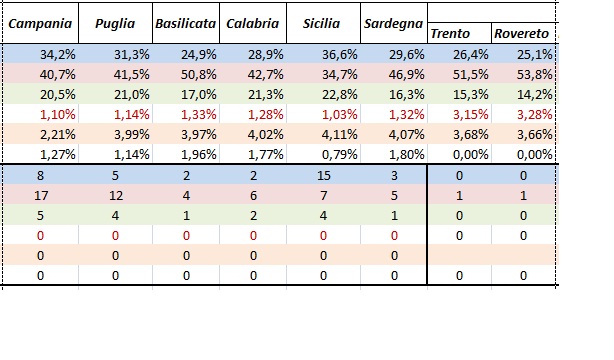Click the 46,9% cell under Sardegna

point(394,74)
